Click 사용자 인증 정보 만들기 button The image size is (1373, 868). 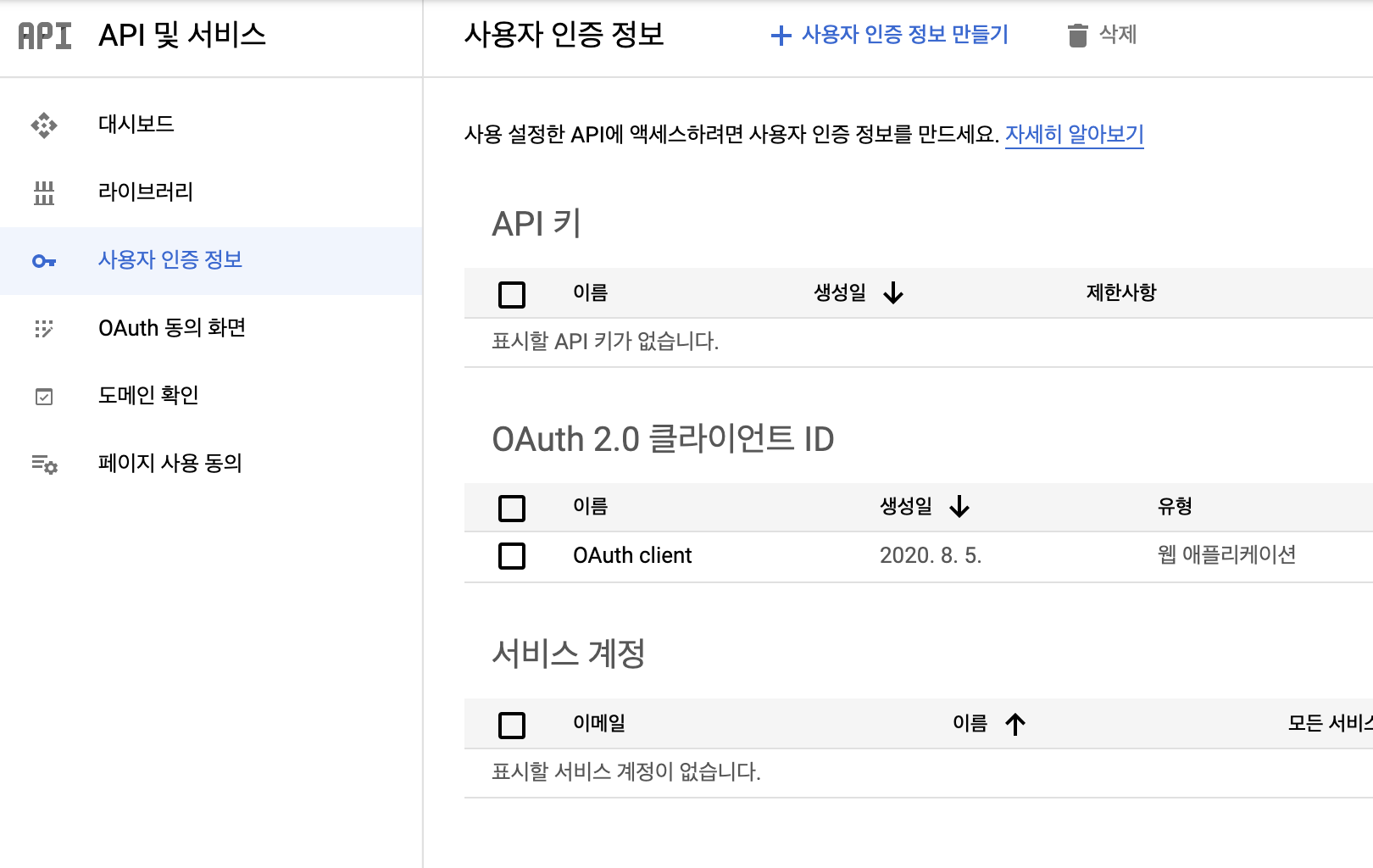890,36
